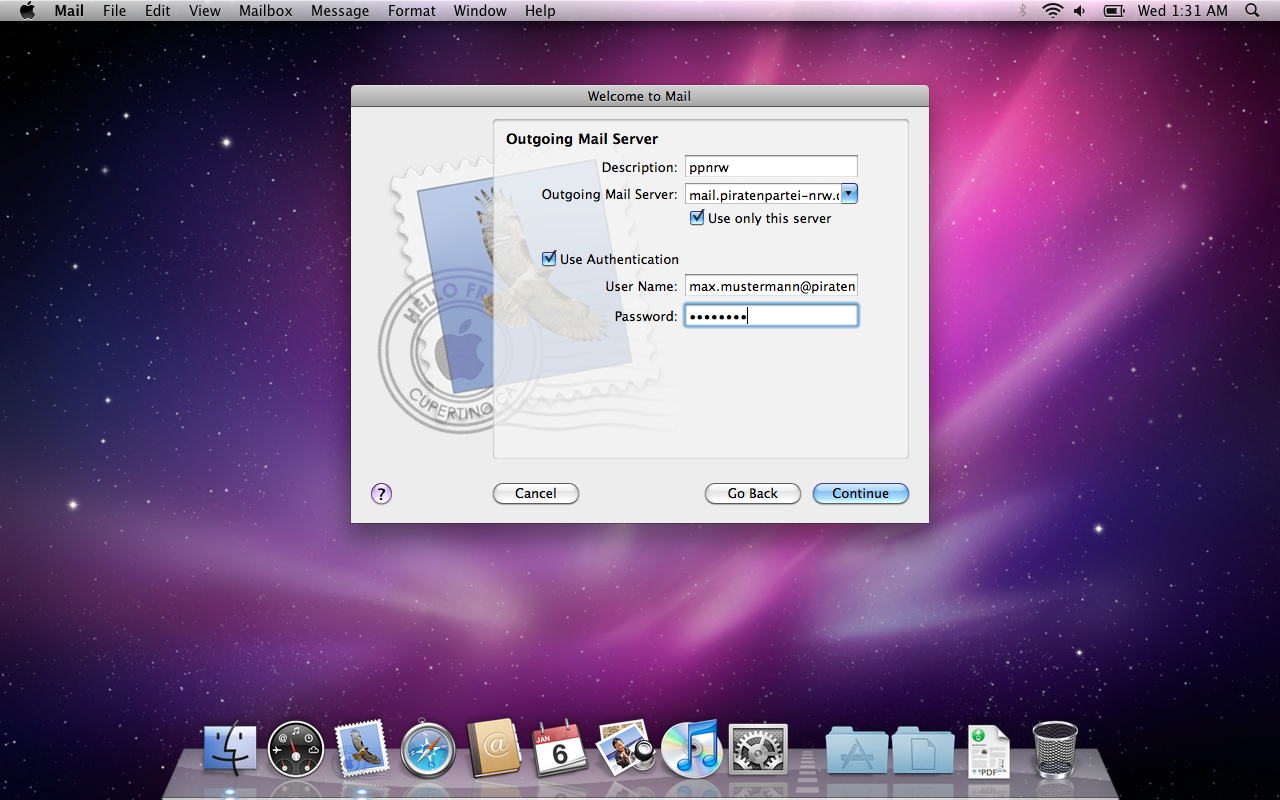
Task: Uncheck Use only this server
Action: (697, 218)
